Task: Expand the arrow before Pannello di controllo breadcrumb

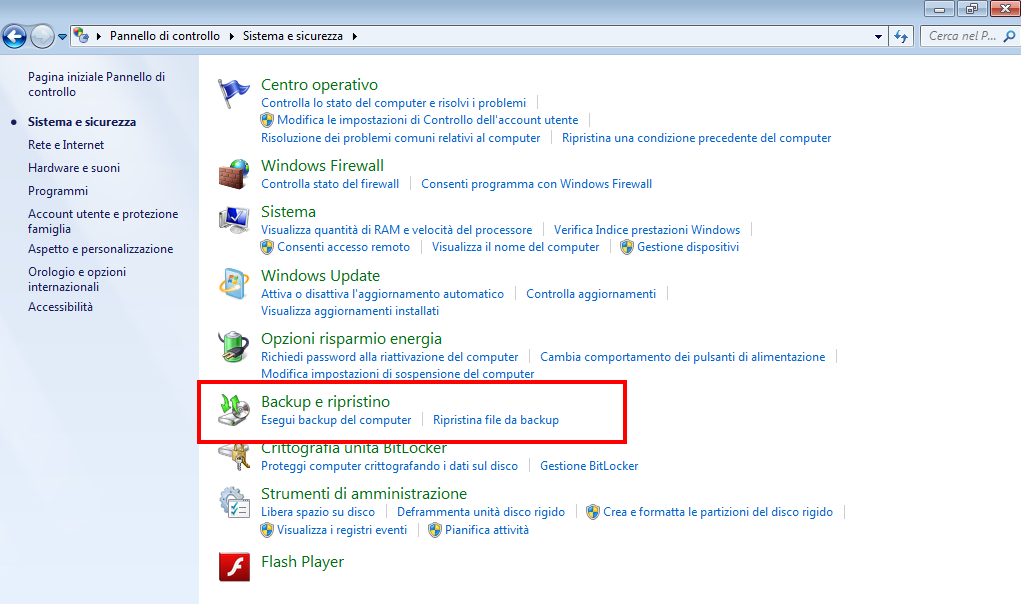Action: [x=99, y=36]
